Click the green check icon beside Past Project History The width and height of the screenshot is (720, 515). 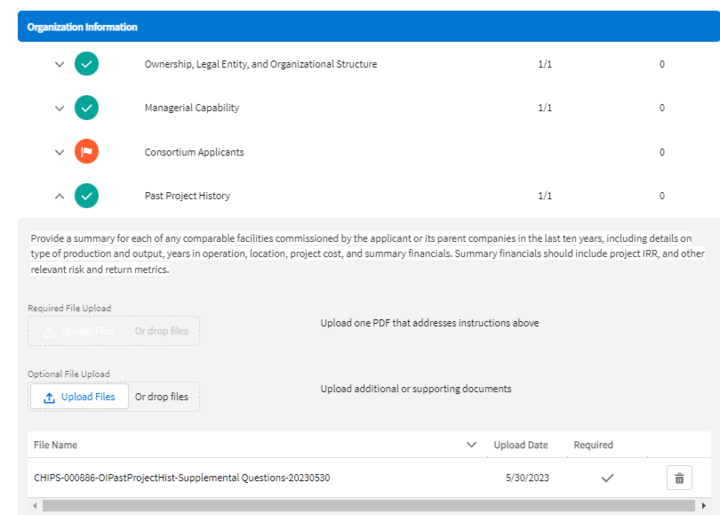click(87, 196)
